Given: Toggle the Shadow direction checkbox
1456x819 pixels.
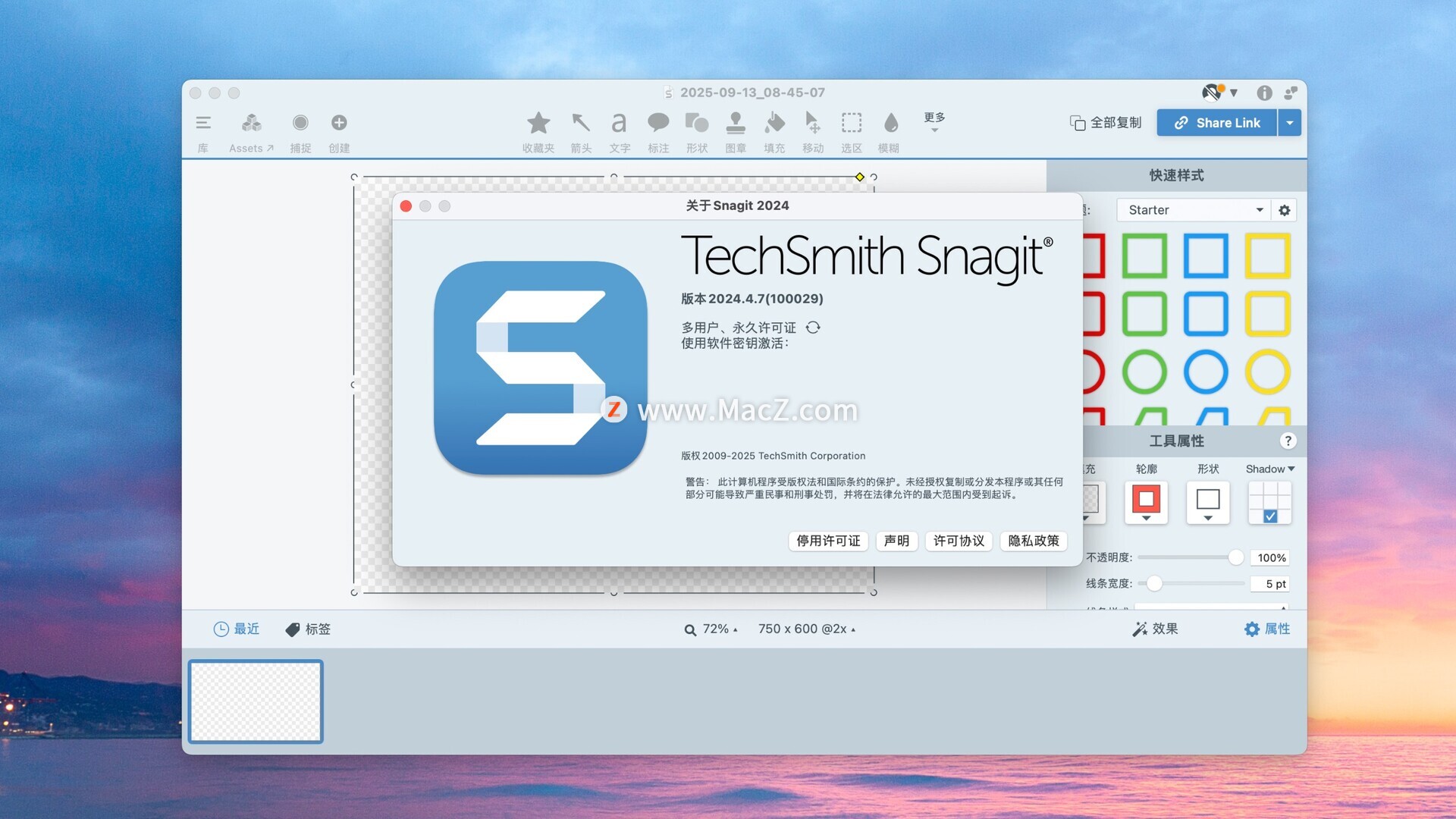Looking at the screenshot, I should (1270, 516).
